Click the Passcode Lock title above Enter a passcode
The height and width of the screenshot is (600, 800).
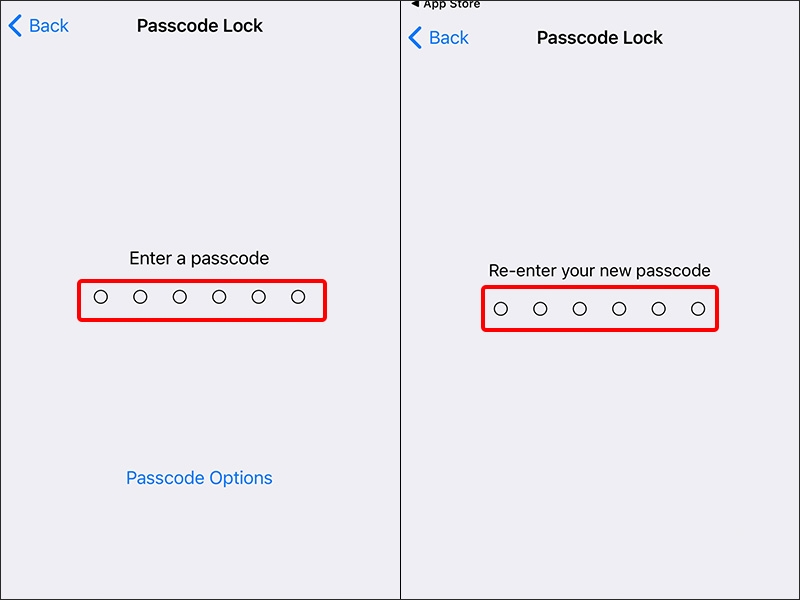200,26
